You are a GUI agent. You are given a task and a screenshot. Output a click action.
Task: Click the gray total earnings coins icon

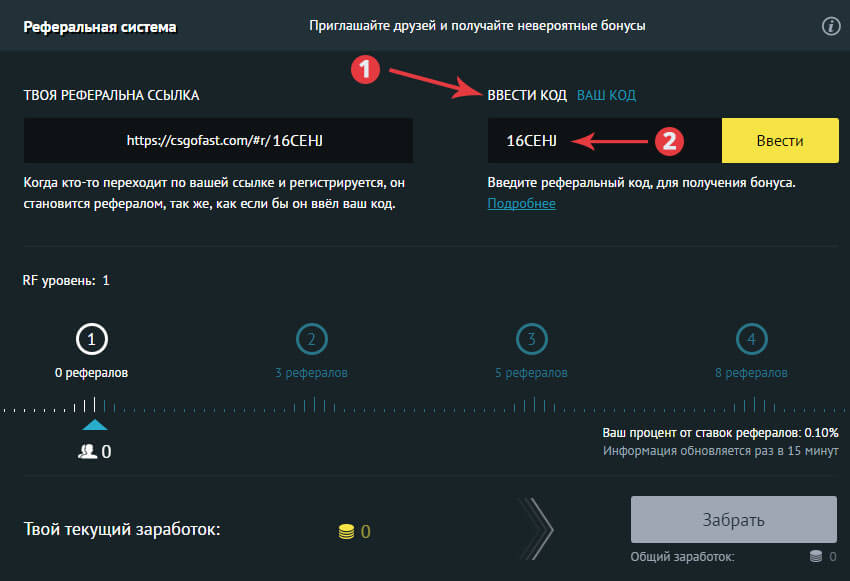tap(816, 557)
